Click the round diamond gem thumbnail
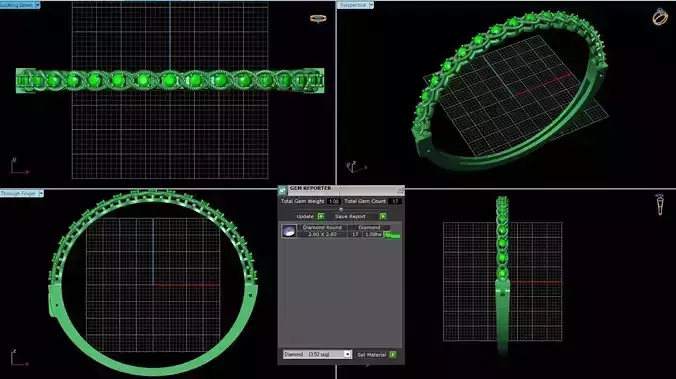This screenshot has width=676, height=379. click(x=289, y=231)
